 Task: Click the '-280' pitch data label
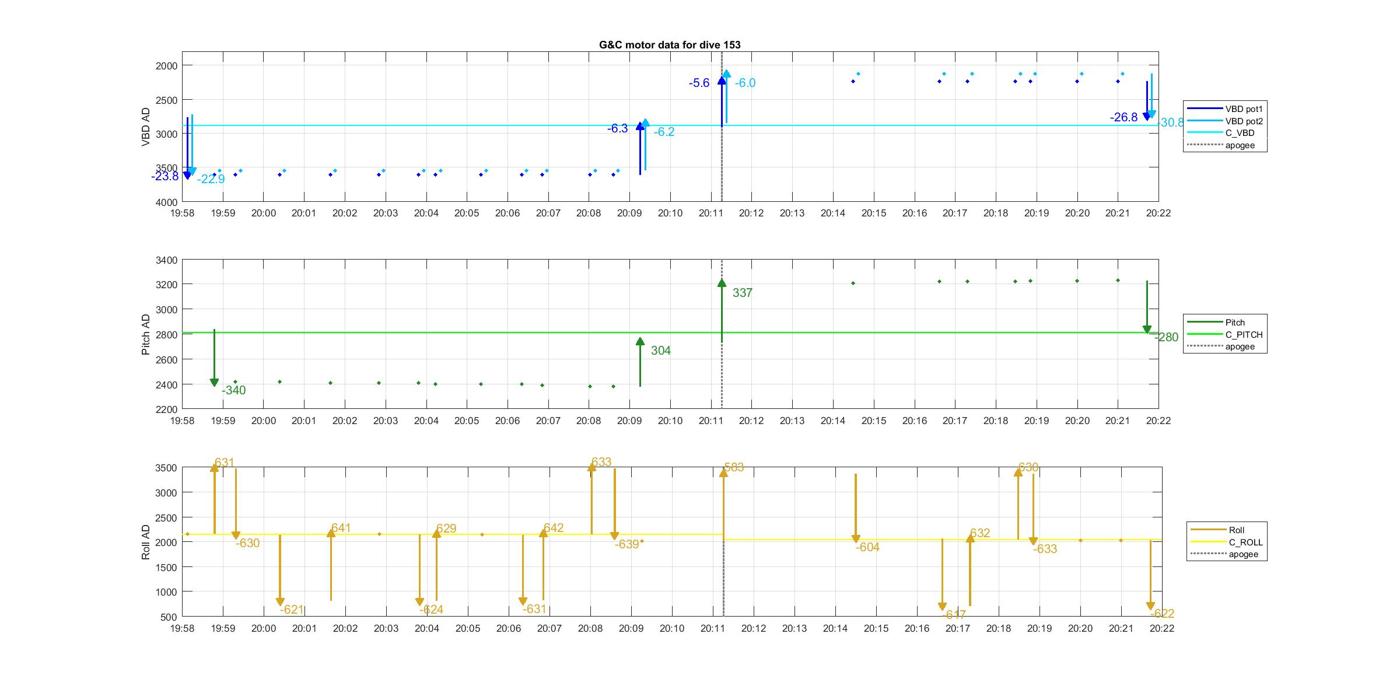click(x=1167, y=337)
